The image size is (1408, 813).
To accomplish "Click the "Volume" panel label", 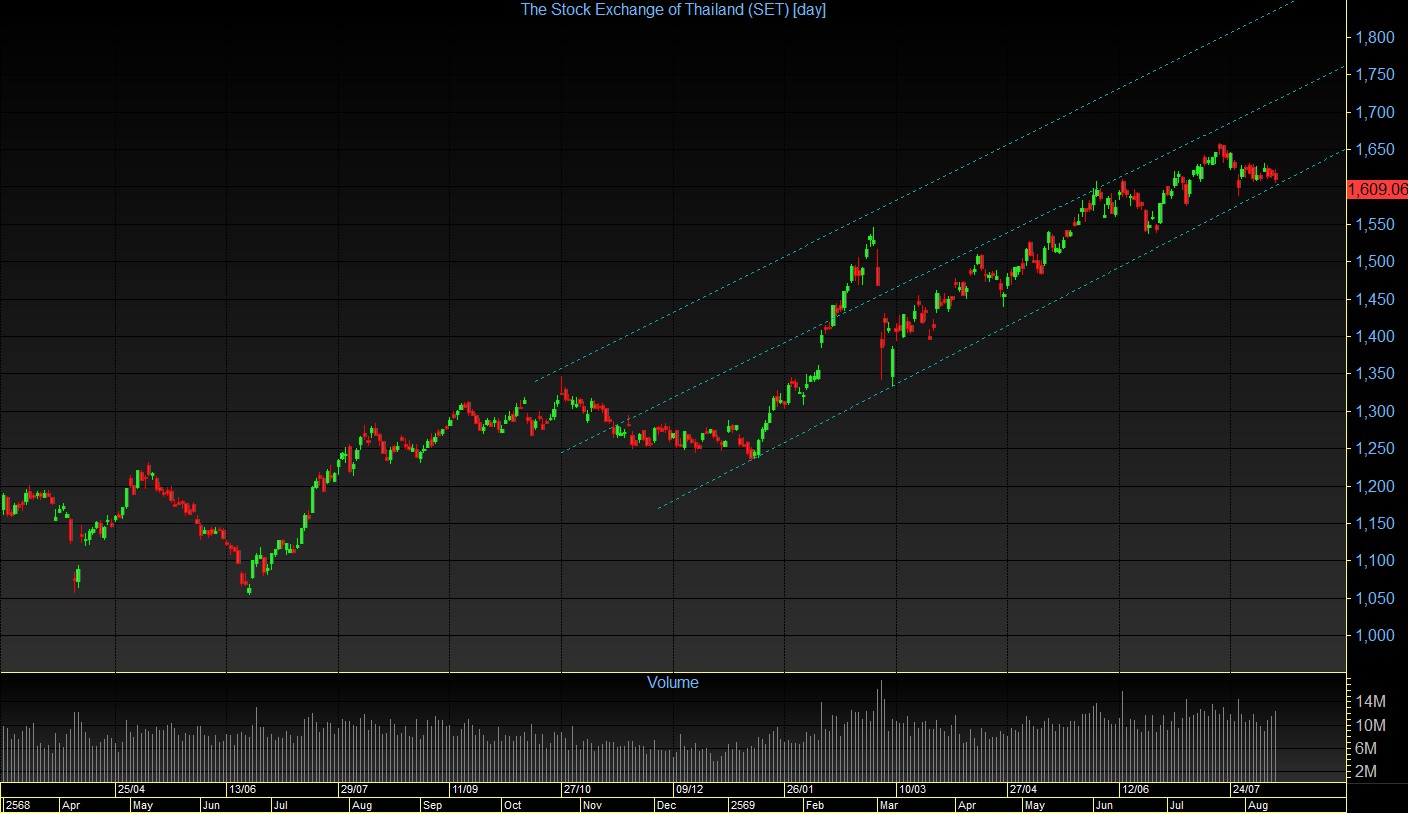I will click(x=673, y=683).
